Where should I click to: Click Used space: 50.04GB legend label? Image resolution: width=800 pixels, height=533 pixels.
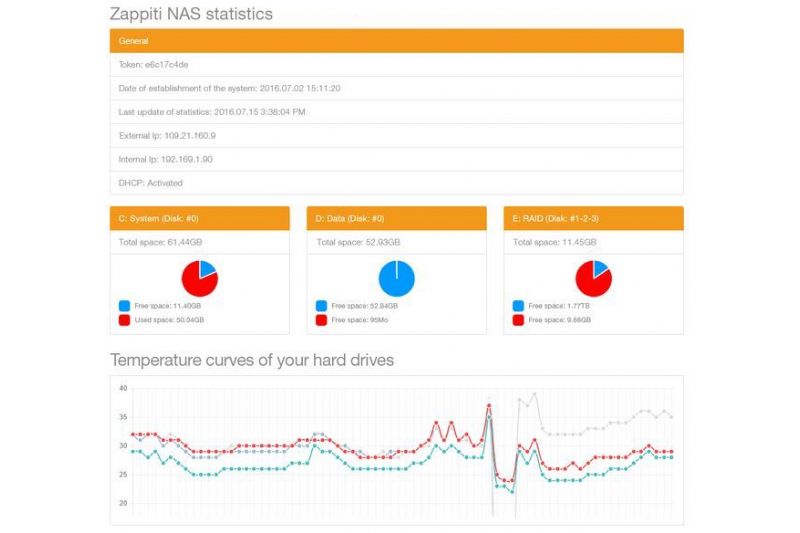click(169, 320)
